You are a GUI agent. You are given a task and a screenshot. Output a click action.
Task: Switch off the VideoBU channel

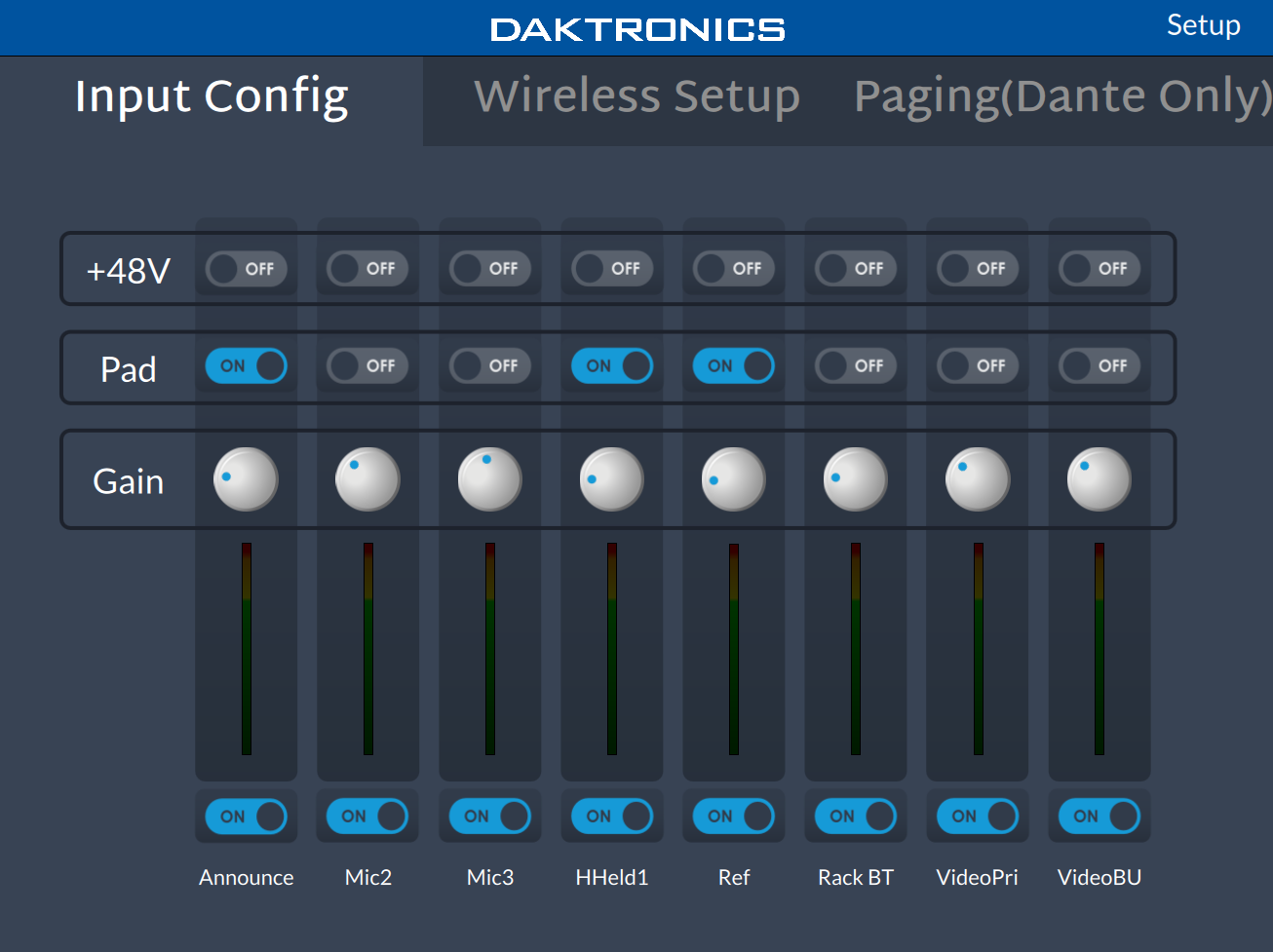[x=1099, y=817]
